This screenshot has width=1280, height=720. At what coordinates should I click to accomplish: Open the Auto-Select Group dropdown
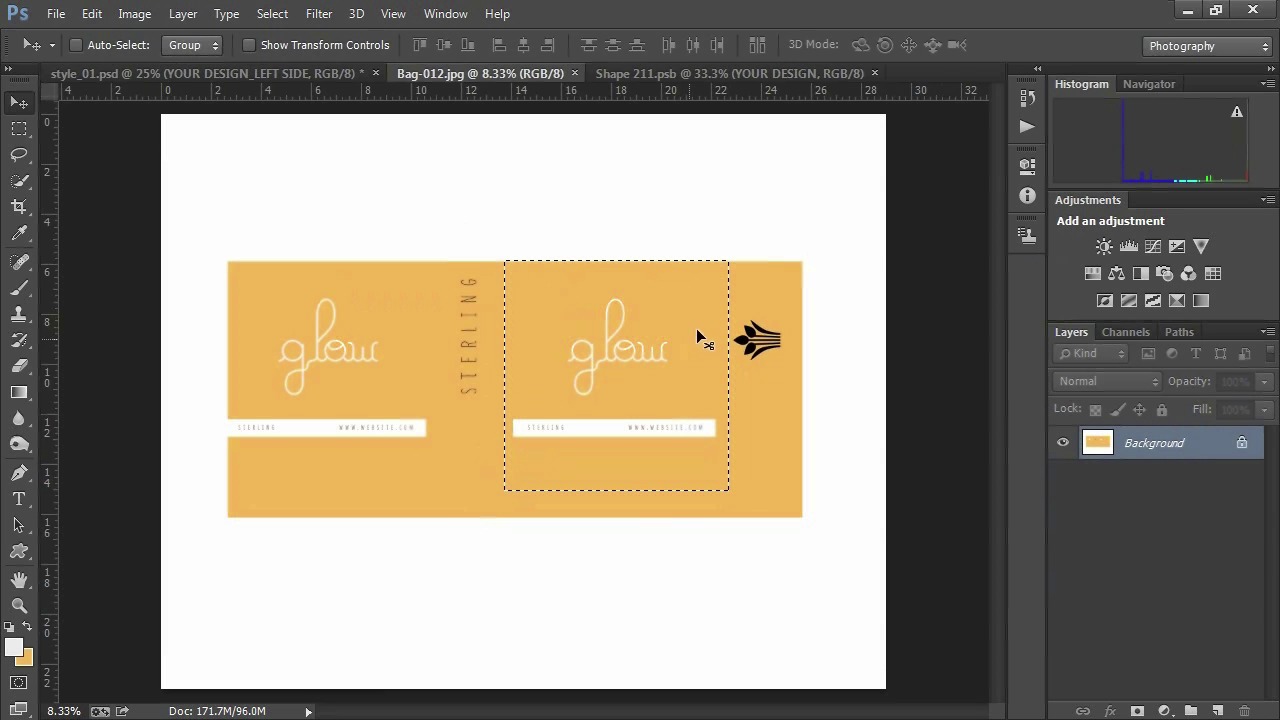click(193, 45)
